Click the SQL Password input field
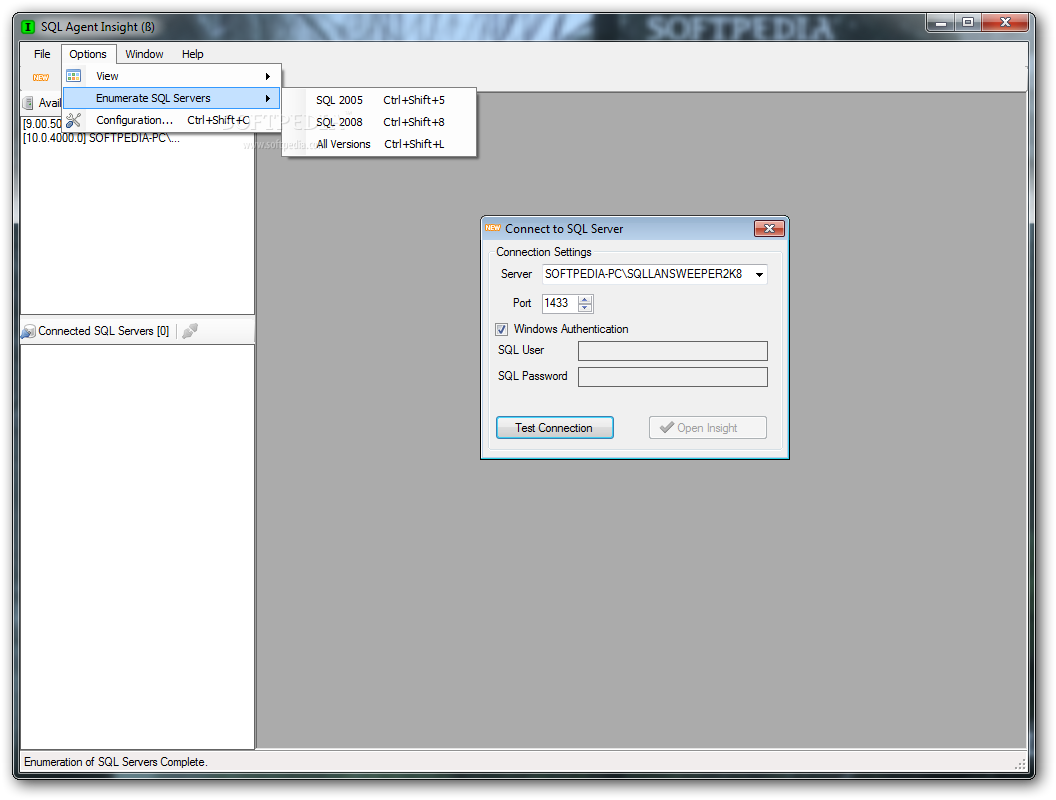Viewport: 1056px width, 800px height. click(672, 377)
